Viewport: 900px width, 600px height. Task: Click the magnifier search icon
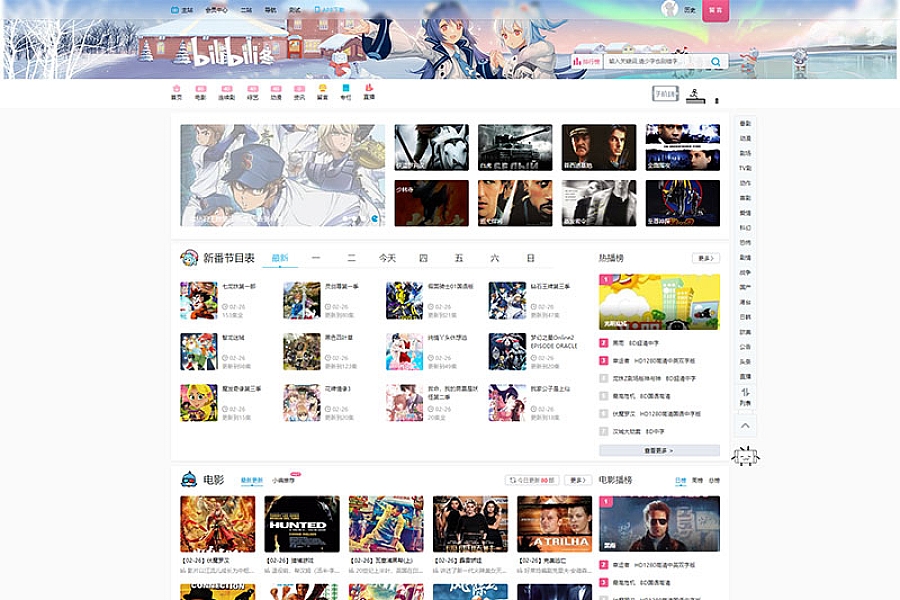click(715, 61)
